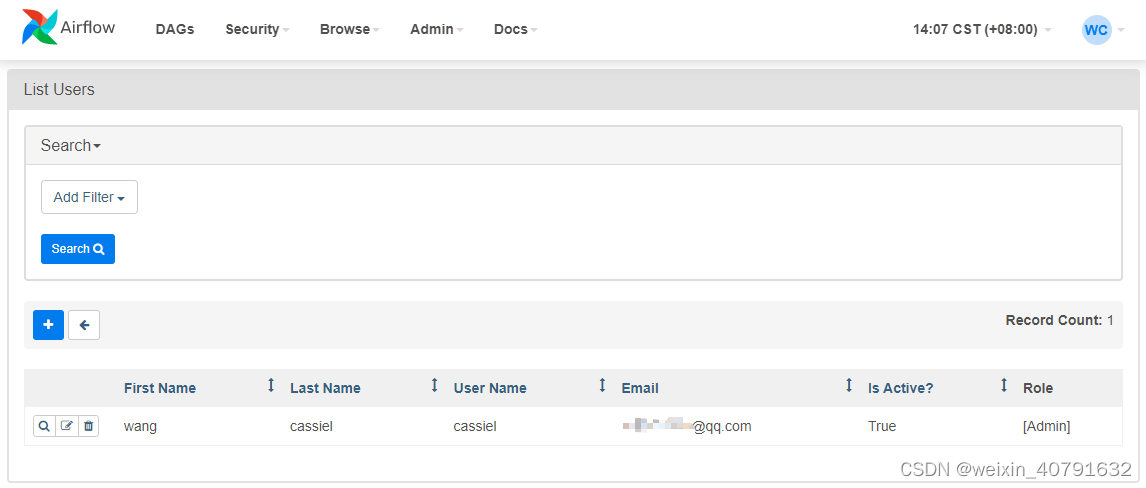This screenshot has width=1146, height=488.
Task: Sort by User Name column arrows
Action: [x=602, y=386]
